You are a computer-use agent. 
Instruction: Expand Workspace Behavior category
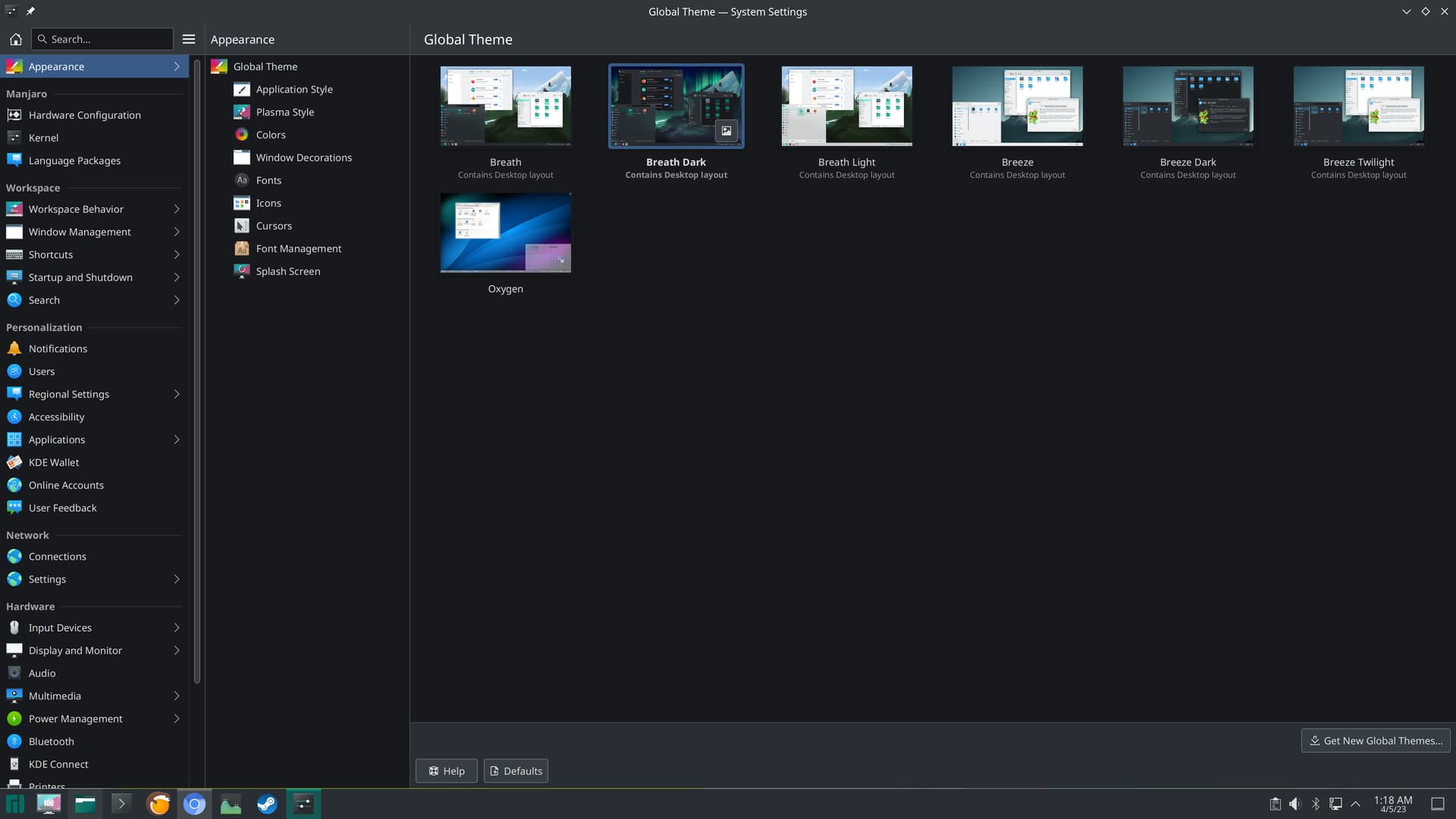[94, 209]
